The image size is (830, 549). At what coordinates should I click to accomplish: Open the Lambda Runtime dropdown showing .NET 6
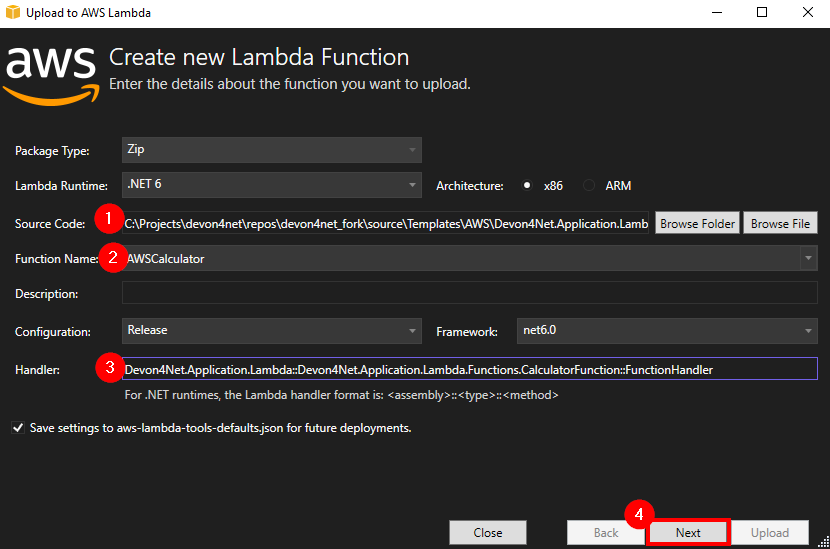(272, 185)
